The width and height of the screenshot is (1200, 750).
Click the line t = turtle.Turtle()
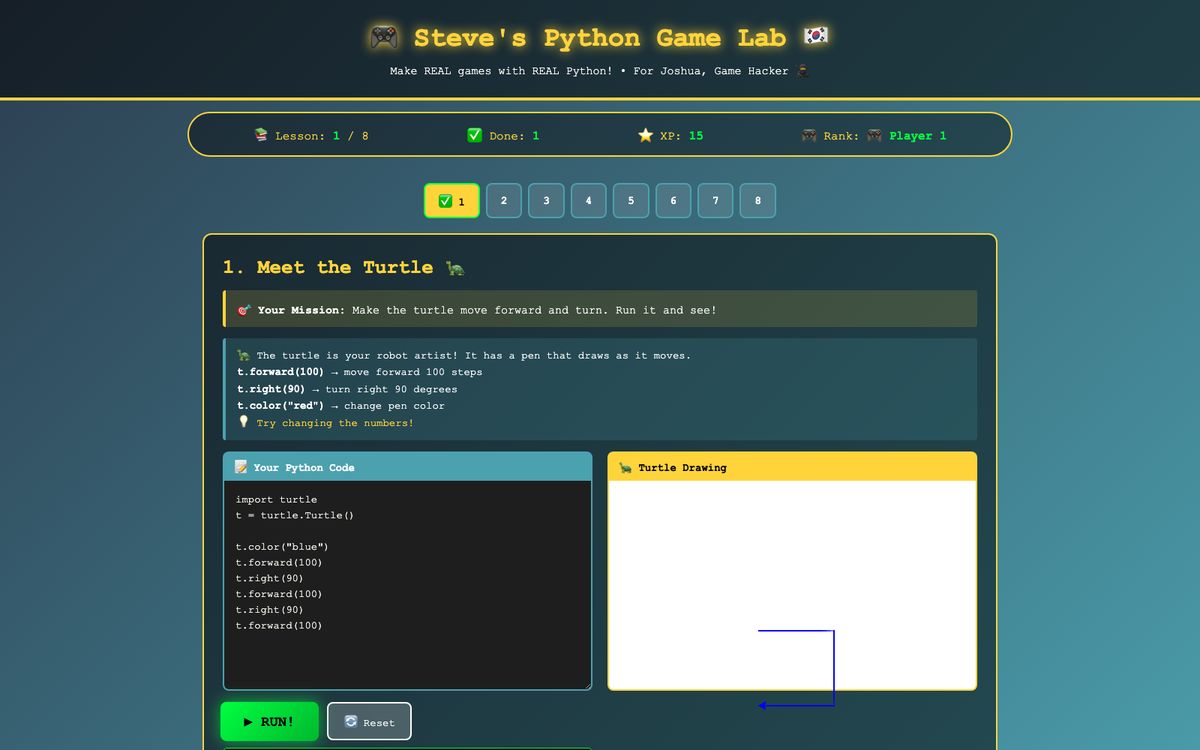[x=295, y=515]
